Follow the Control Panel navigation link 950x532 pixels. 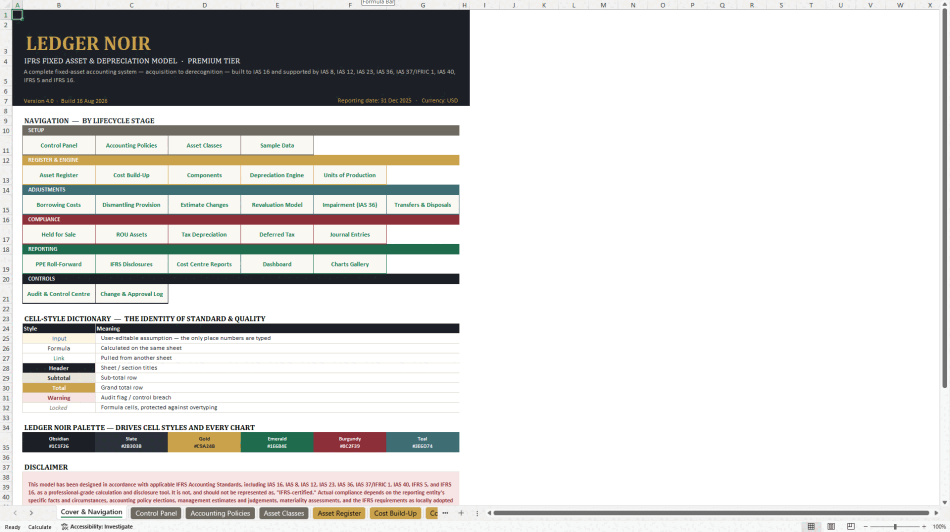pos(59,145)
